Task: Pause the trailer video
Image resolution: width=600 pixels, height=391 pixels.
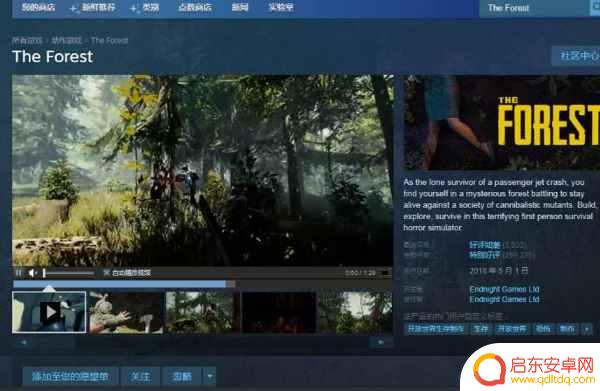Action: coord(18,273)
